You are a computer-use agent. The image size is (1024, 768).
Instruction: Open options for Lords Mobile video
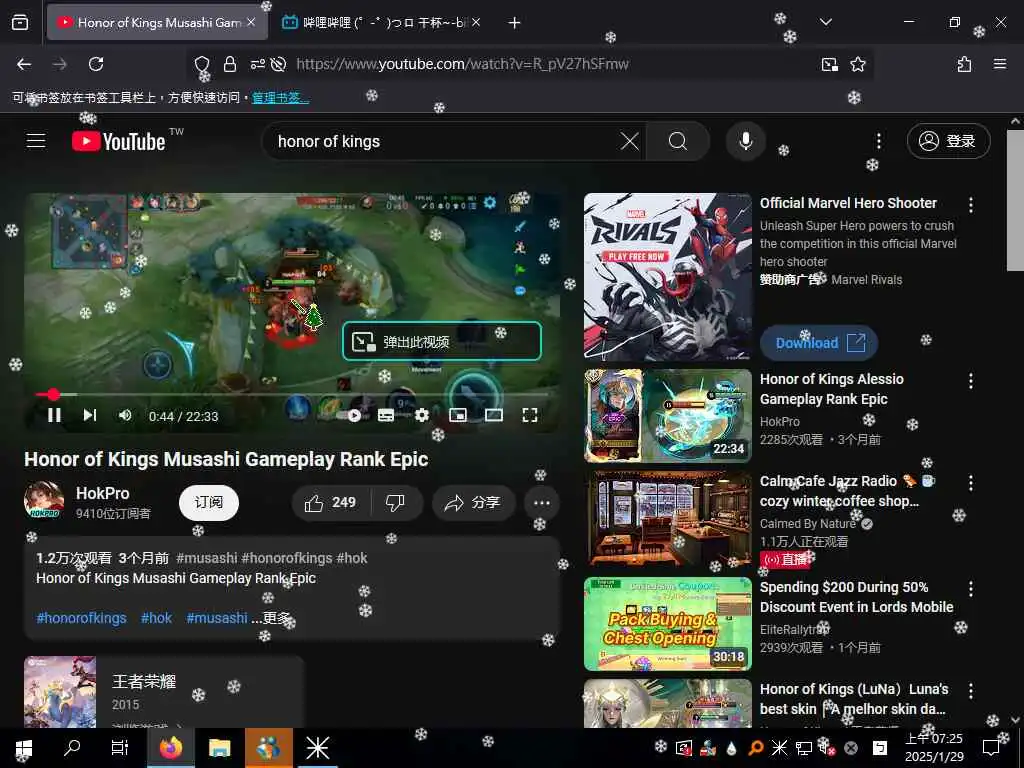point(971,589)
